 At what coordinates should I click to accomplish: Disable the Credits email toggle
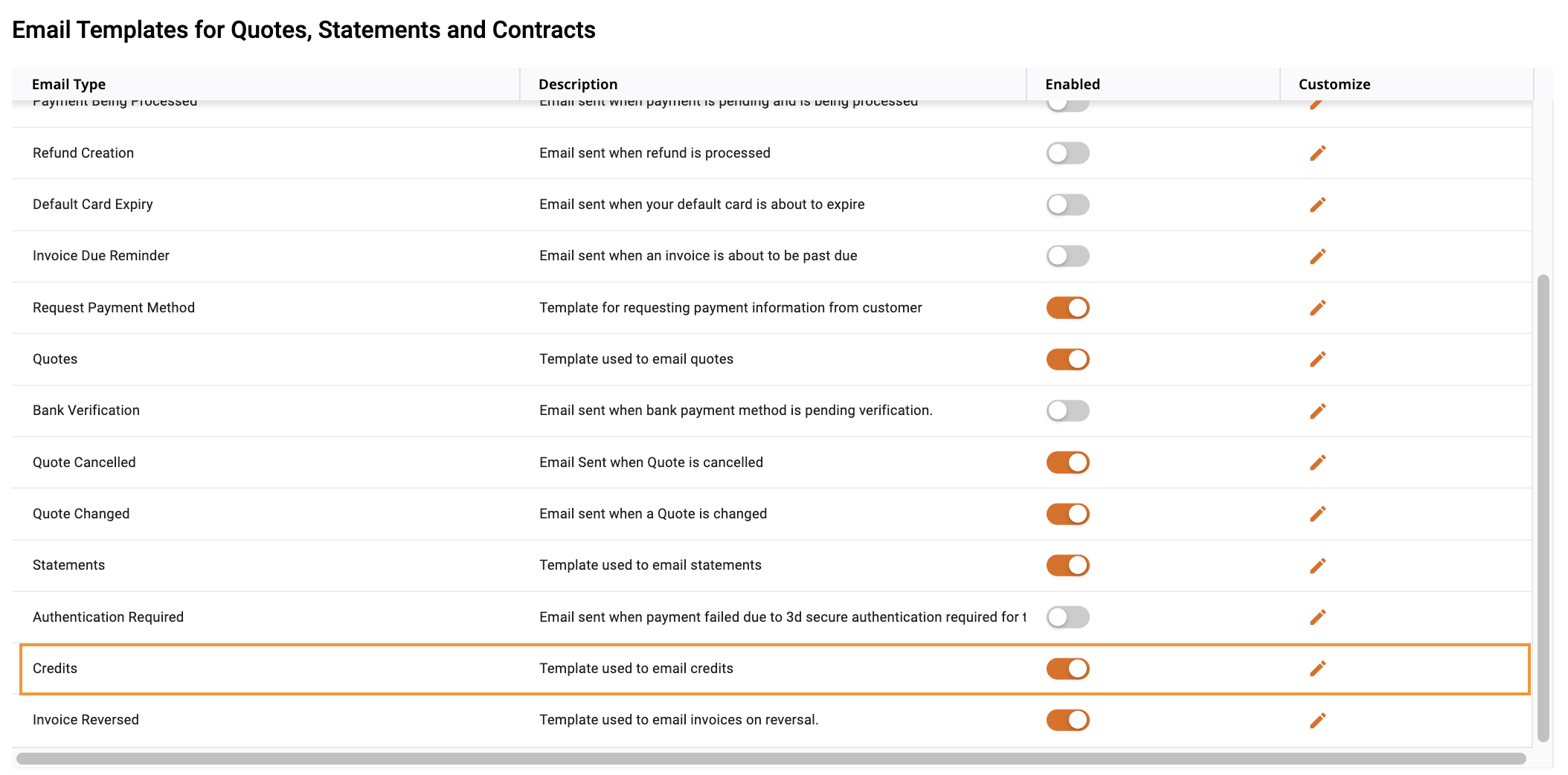tap(1067, 669)
